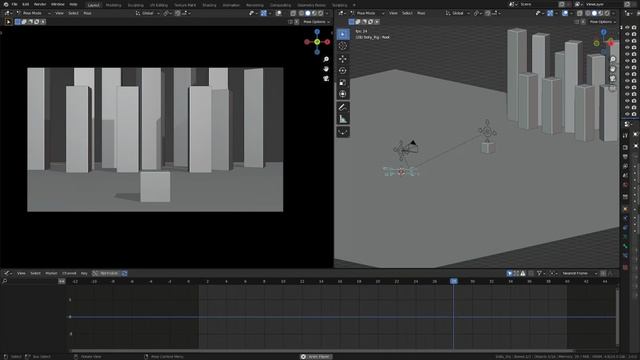Toggle X-Ray in left viewport header
Image resolution: width=640 pixels, height=360 pixels.
pyautogui.click(x=293, y=13)
